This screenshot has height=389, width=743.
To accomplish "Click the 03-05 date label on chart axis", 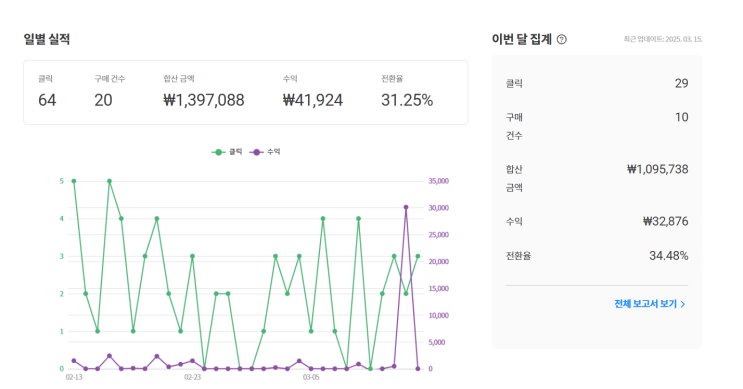I will click(x=311, y=377).
